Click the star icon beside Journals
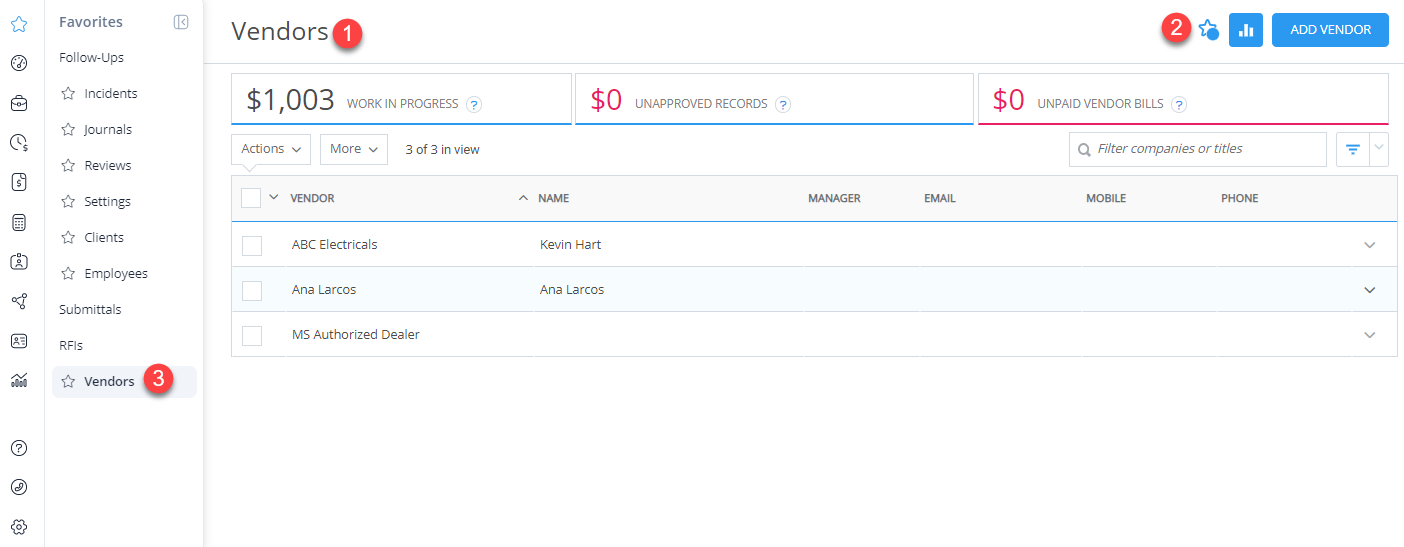Image resolution: width=1404 pixels, height=547 pixels. (68, 130)
